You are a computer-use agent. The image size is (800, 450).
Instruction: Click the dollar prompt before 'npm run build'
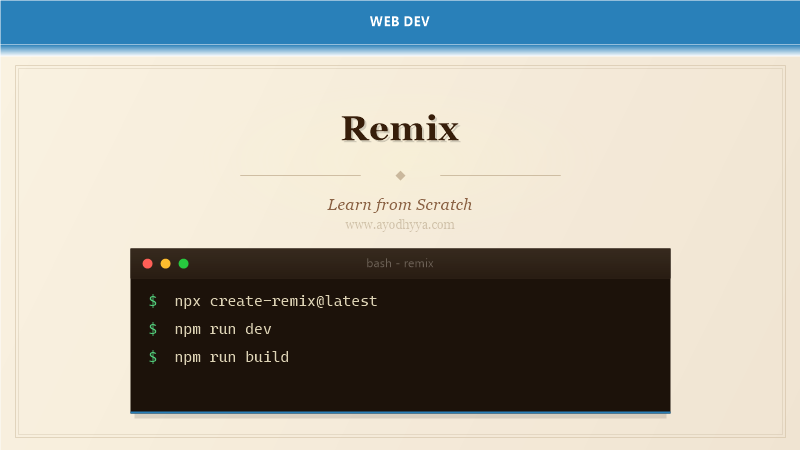click(153, 357)
